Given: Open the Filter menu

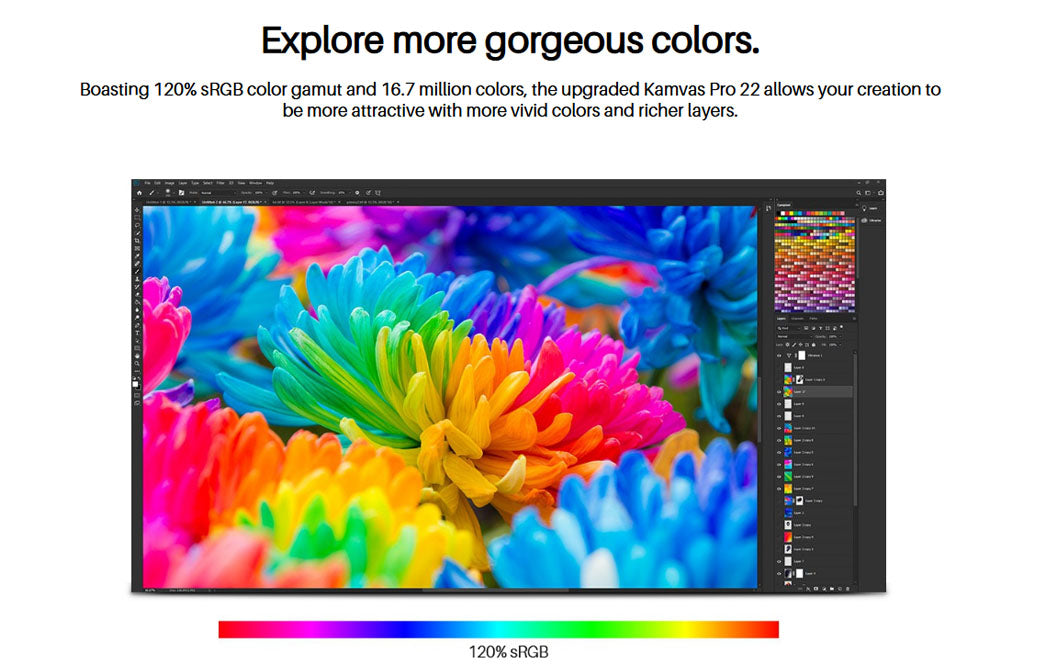Looking at the screenshot, I should point(220,183).
